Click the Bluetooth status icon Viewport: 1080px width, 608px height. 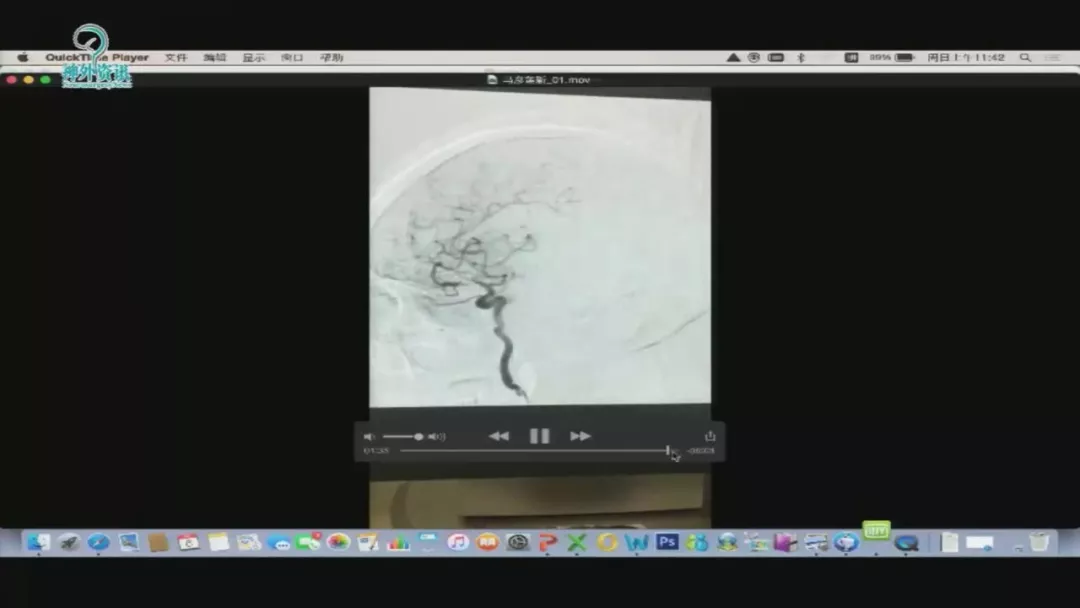[x=801, y=58]
